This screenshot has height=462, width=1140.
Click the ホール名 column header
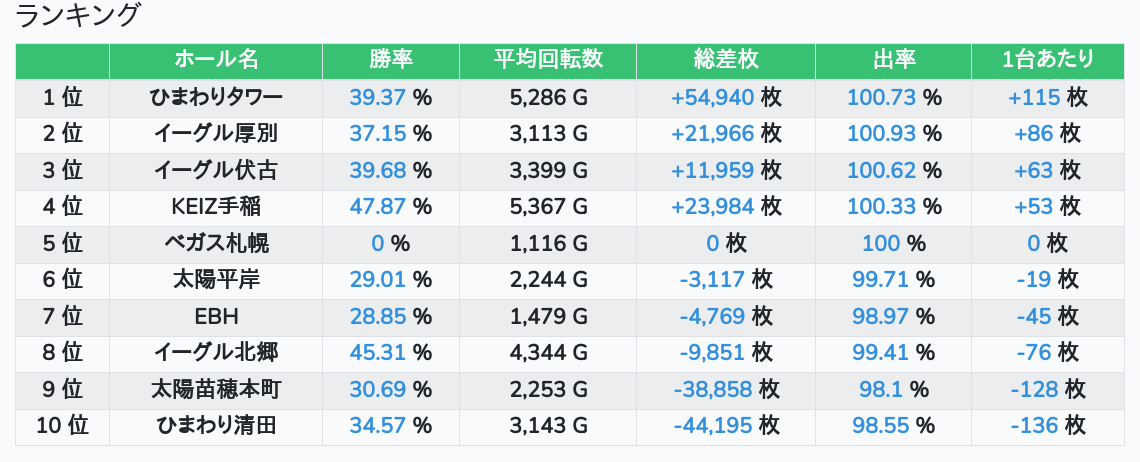[x=216, y=60]
